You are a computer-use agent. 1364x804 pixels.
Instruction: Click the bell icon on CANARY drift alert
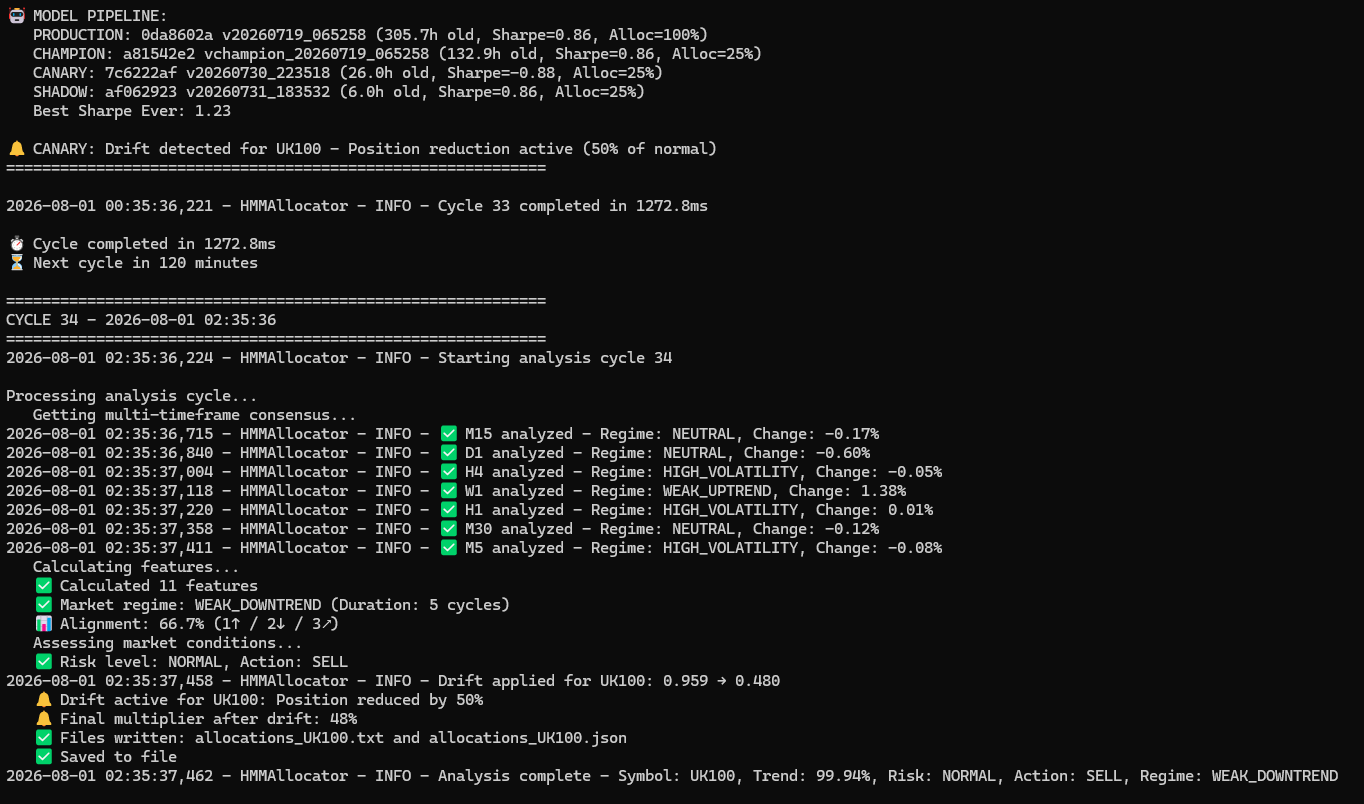16,149
